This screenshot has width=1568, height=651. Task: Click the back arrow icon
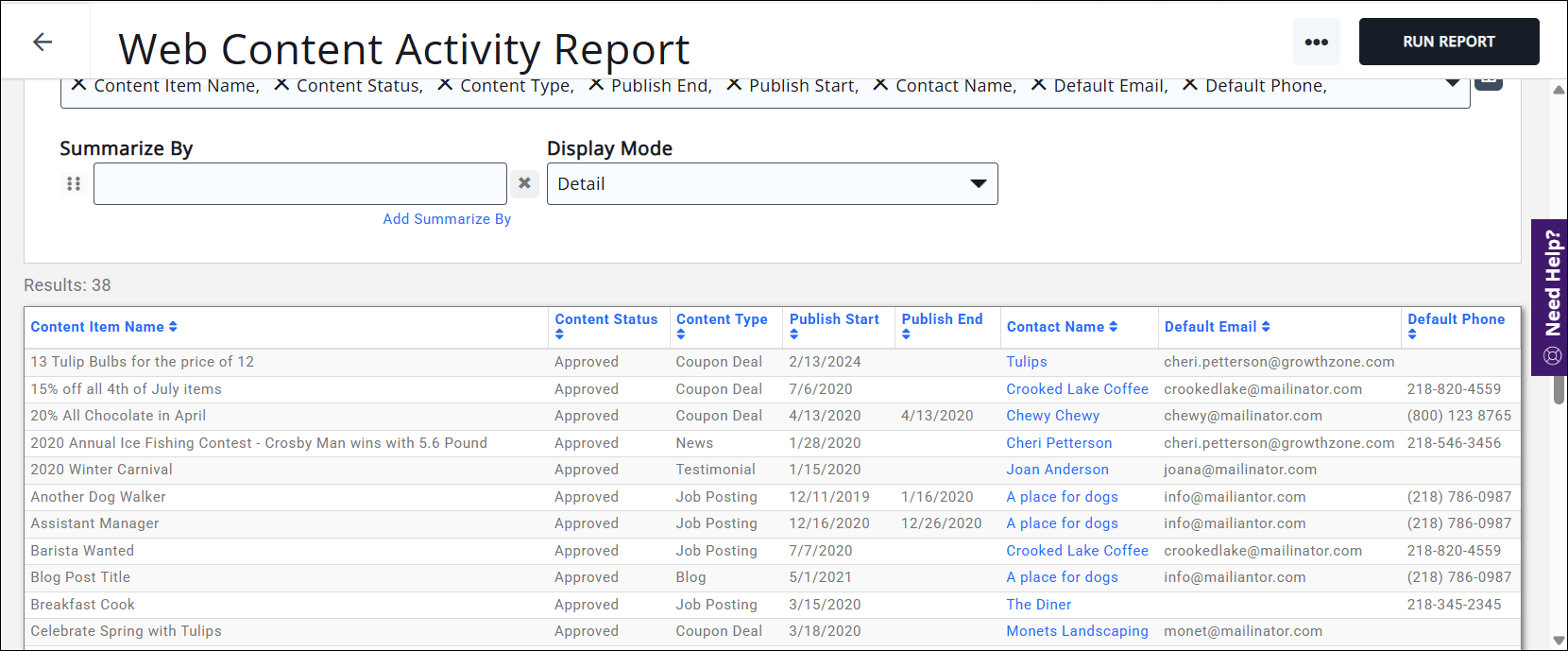(x=43, y=42)
